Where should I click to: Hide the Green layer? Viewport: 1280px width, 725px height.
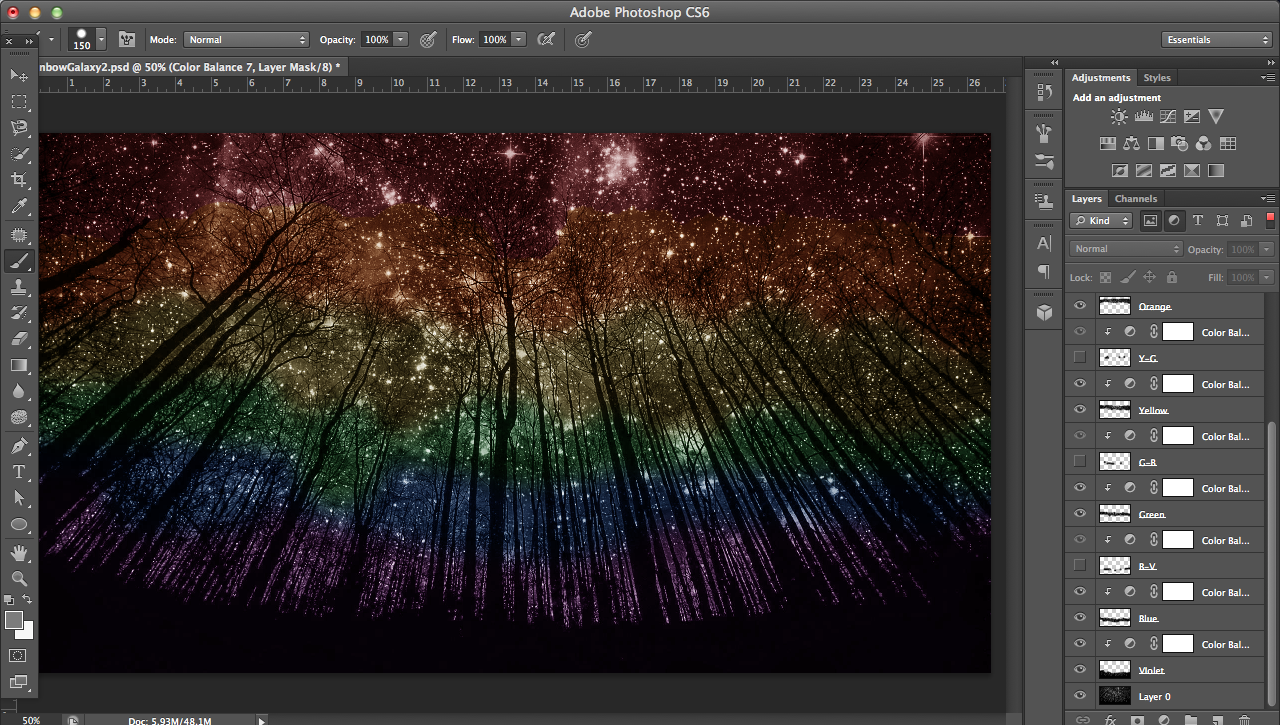1079,513
